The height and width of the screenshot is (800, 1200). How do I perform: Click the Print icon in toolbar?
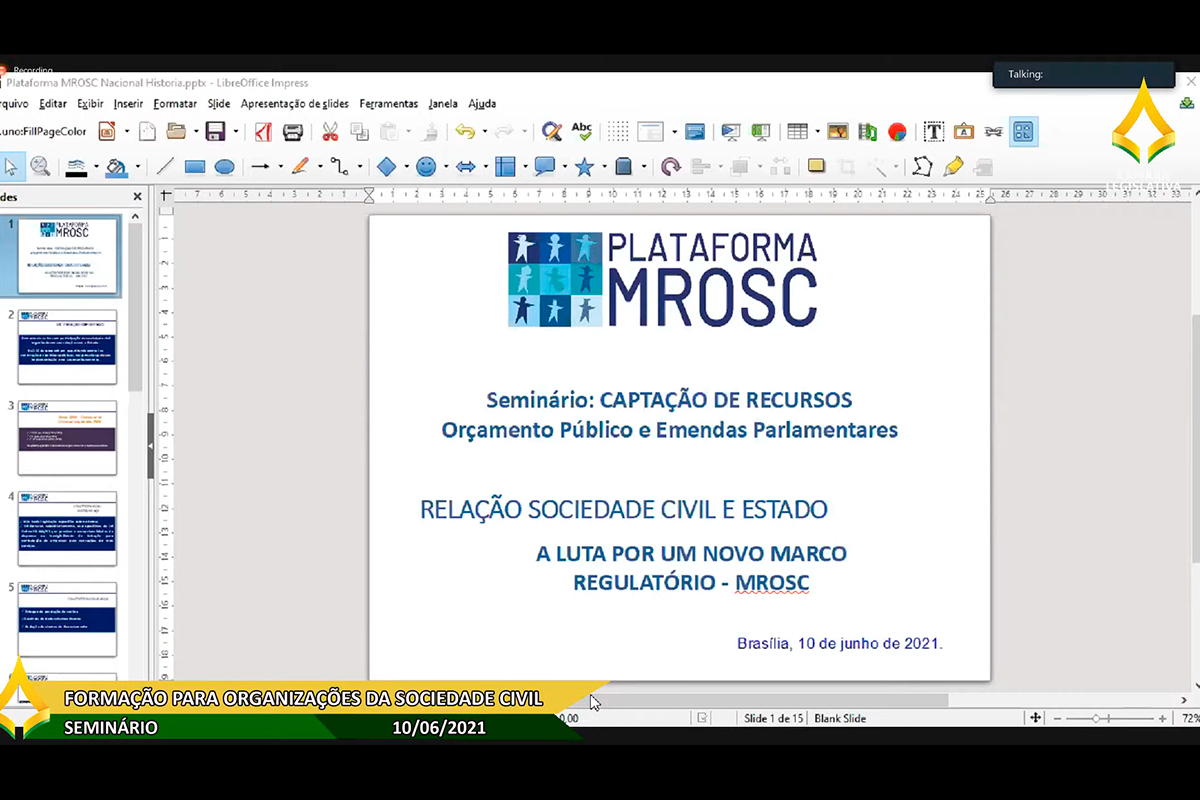(x=293, y=132)
